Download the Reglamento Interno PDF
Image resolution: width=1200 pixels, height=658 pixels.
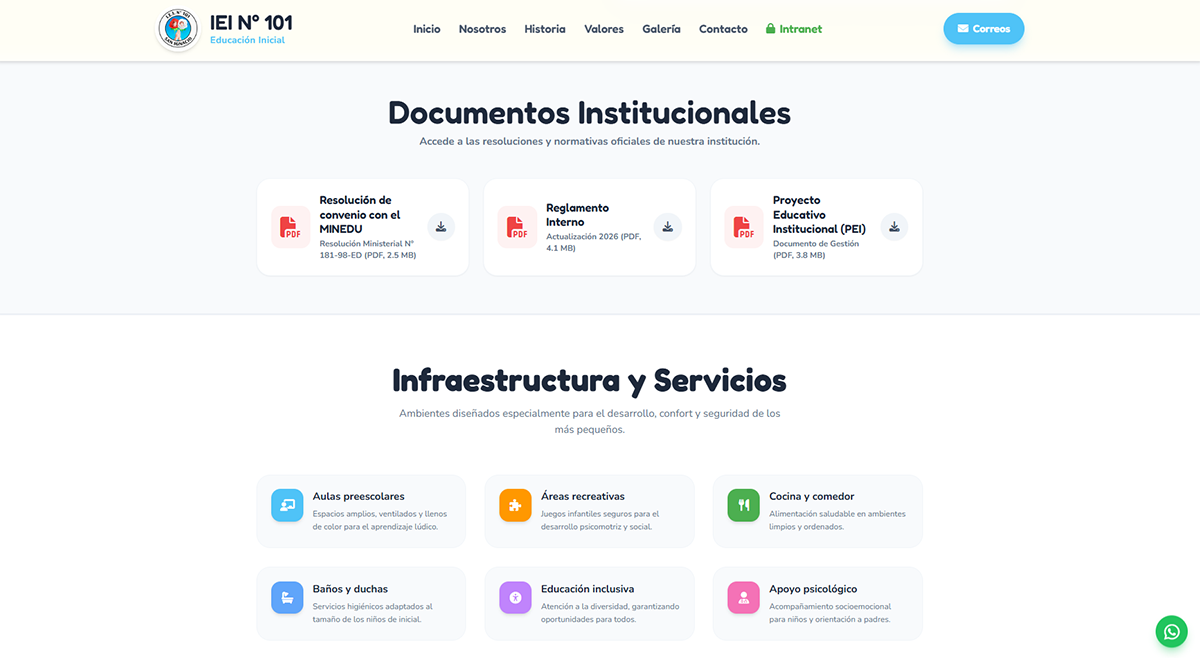pos(667,227)
